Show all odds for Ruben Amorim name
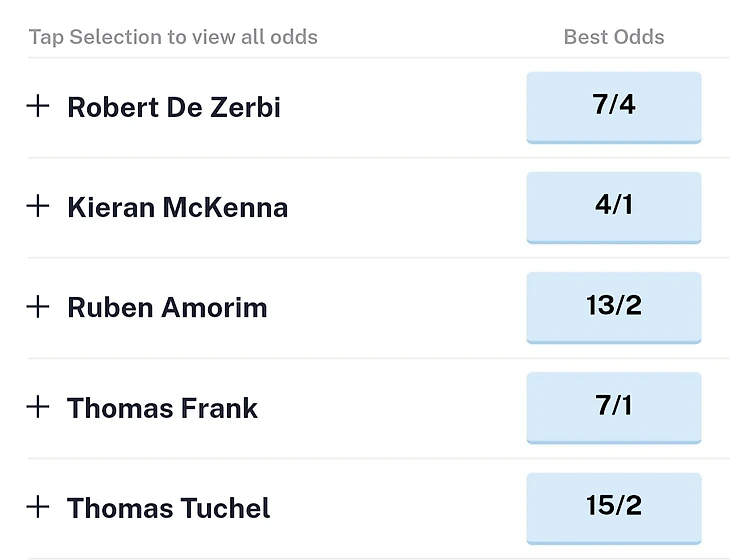 coord(167,307)
